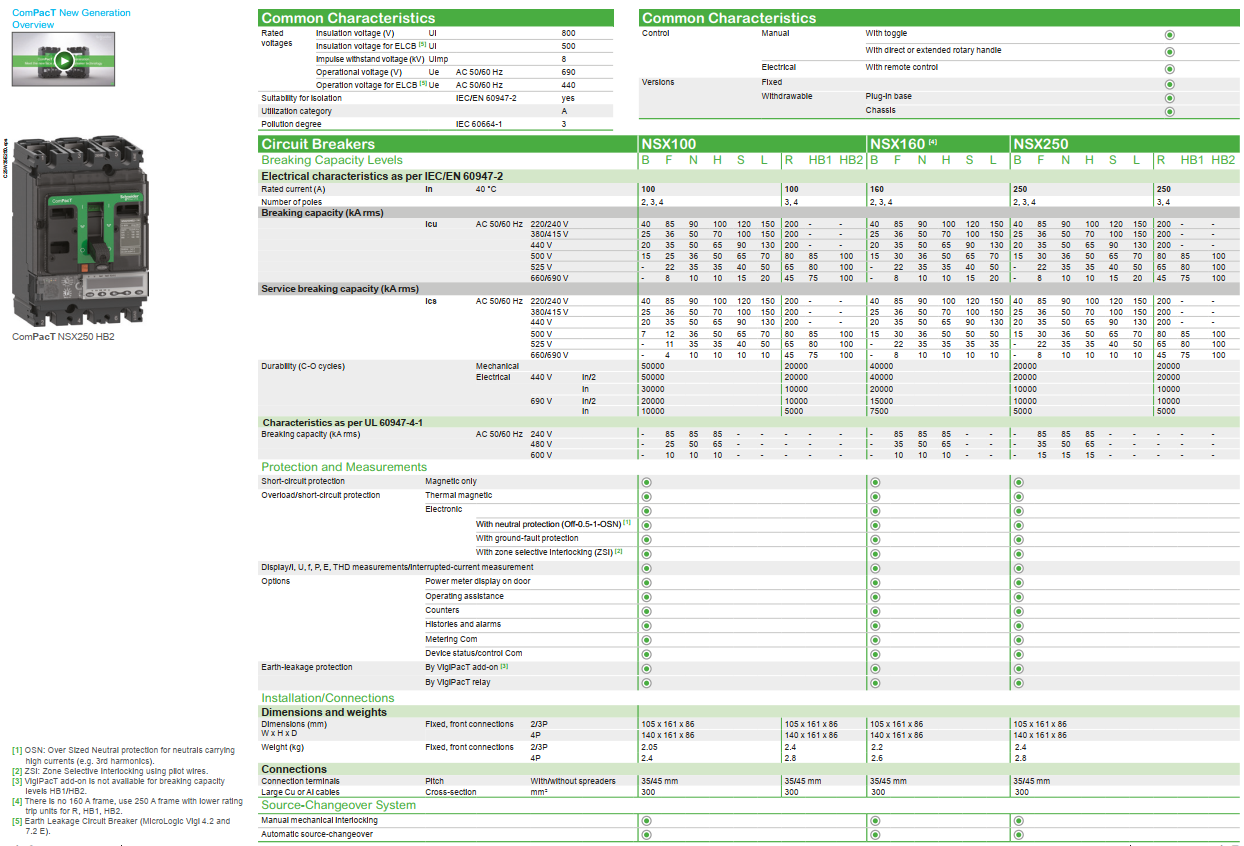Click the Chassis version indicator dot
This screenshot has height=846, width=1244.
(1169, 111)
